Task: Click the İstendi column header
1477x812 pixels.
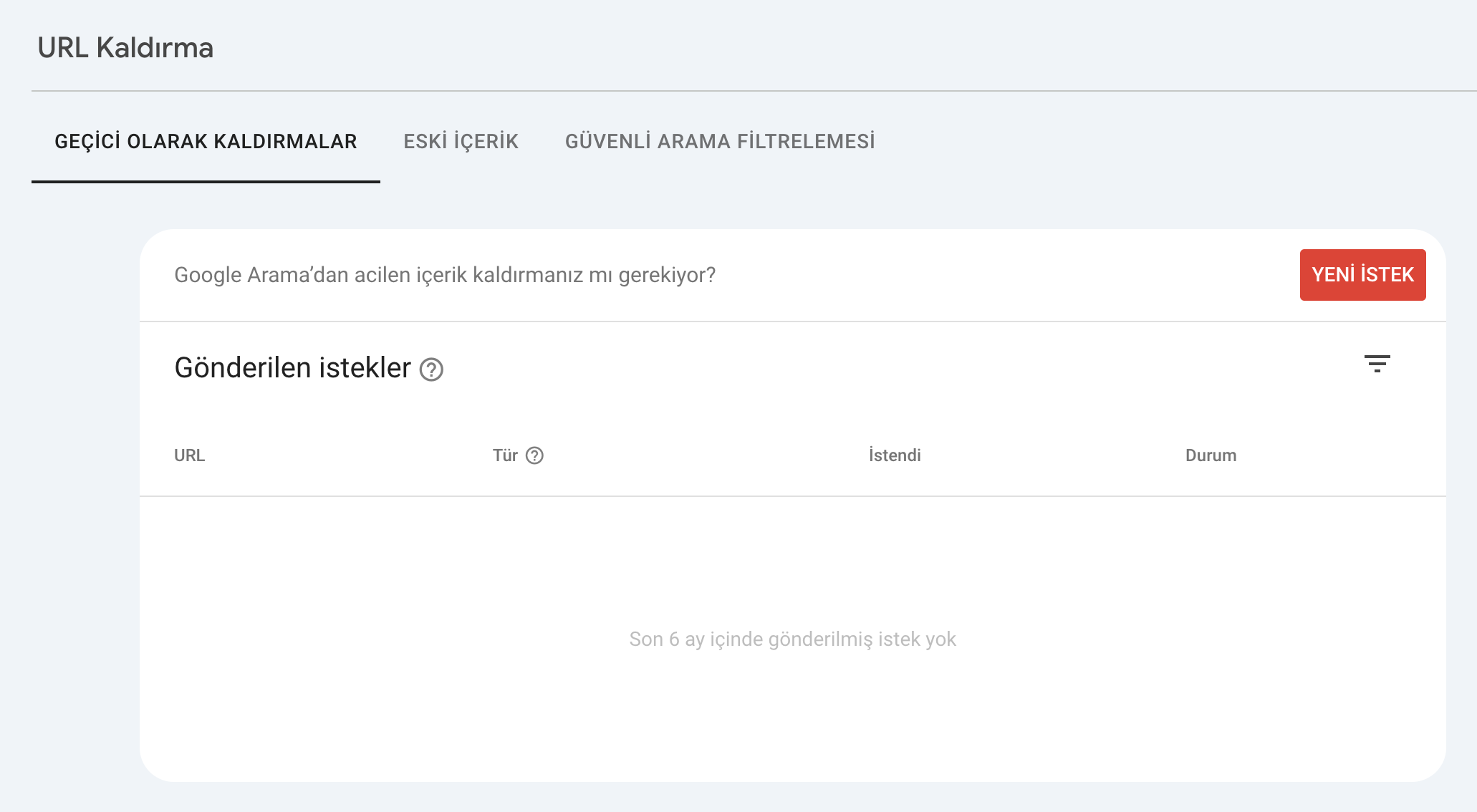Action: [895, 455]
